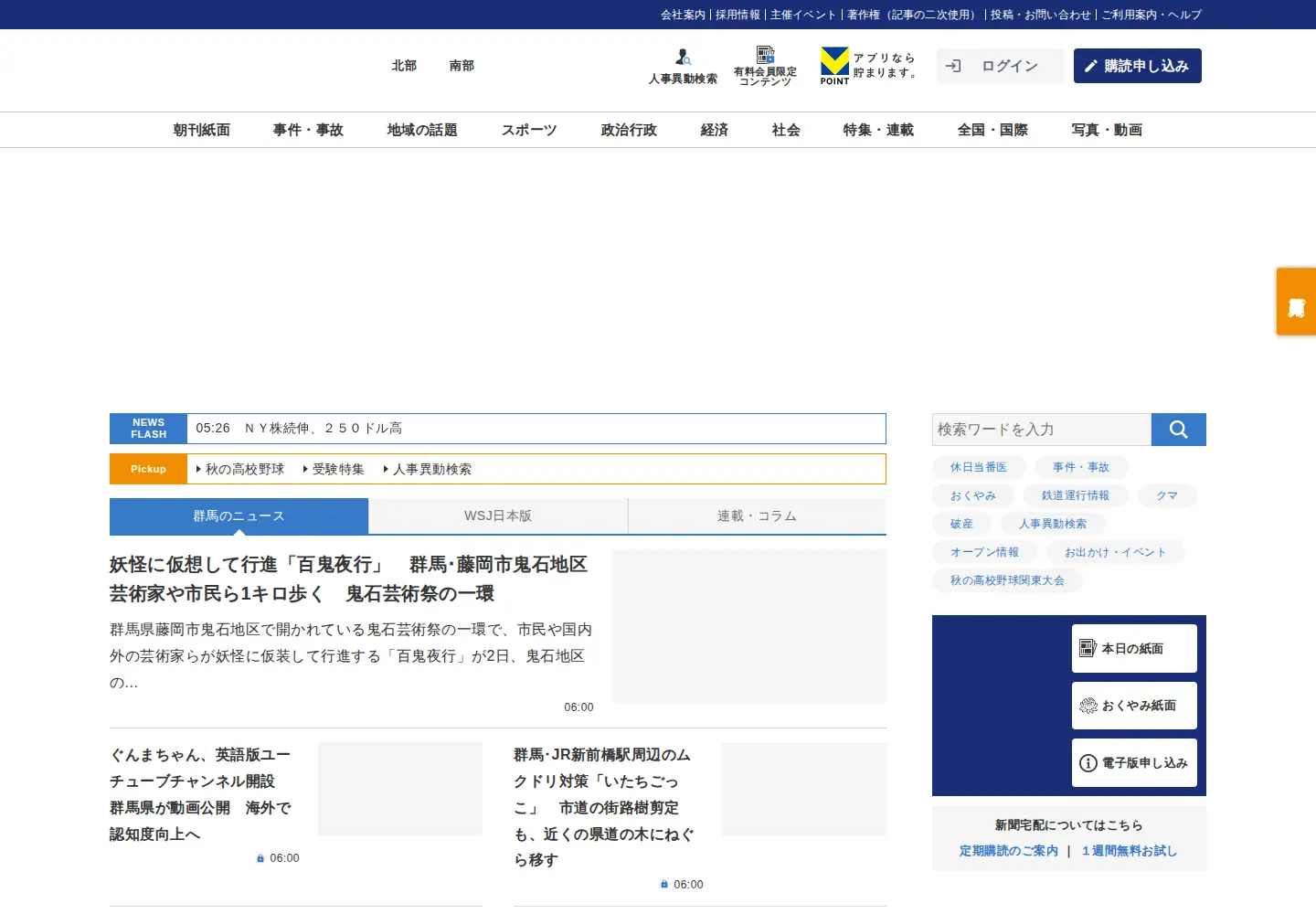This screenshot has width=1316, height=914.
Task: Switch to the WSJ日本版 tab
Action: pos(498,516)
